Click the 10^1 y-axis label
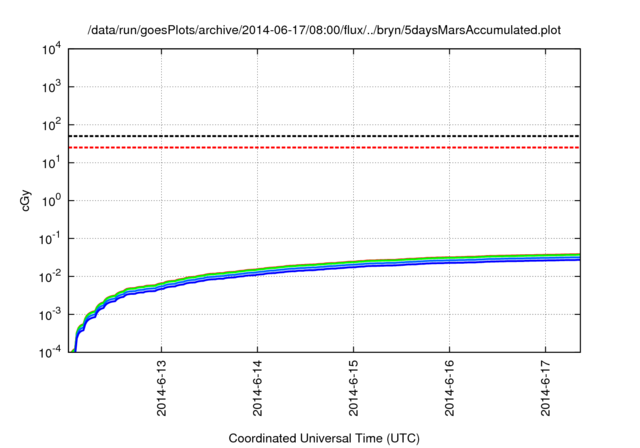This screenshot has height=448, width=640. click(51, 164)
